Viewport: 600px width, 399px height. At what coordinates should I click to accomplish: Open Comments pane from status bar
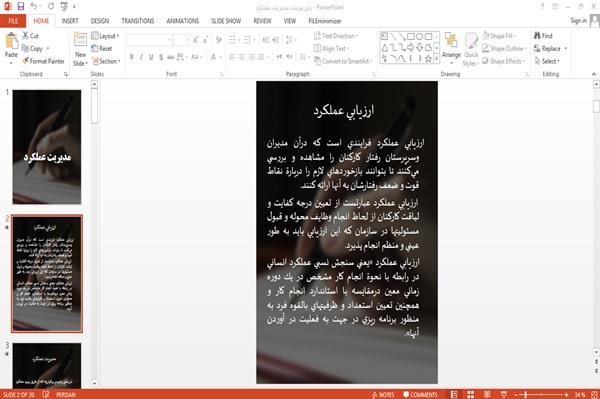pos(420,395)
